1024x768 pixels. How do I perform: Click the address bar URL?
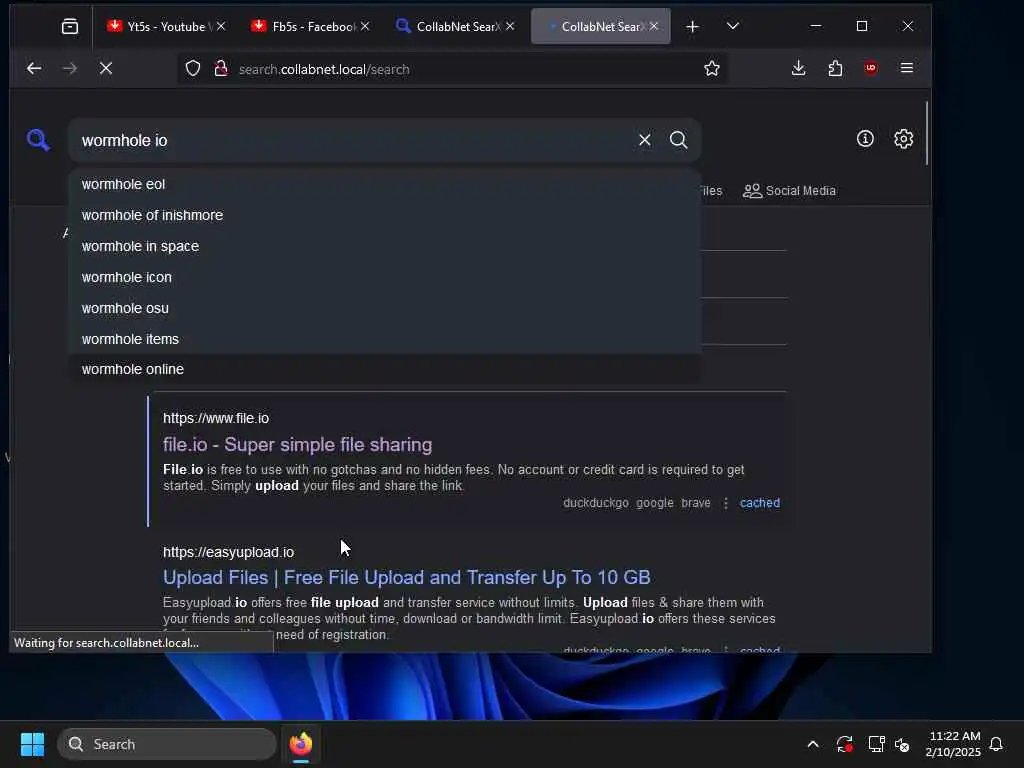(324, 69)
